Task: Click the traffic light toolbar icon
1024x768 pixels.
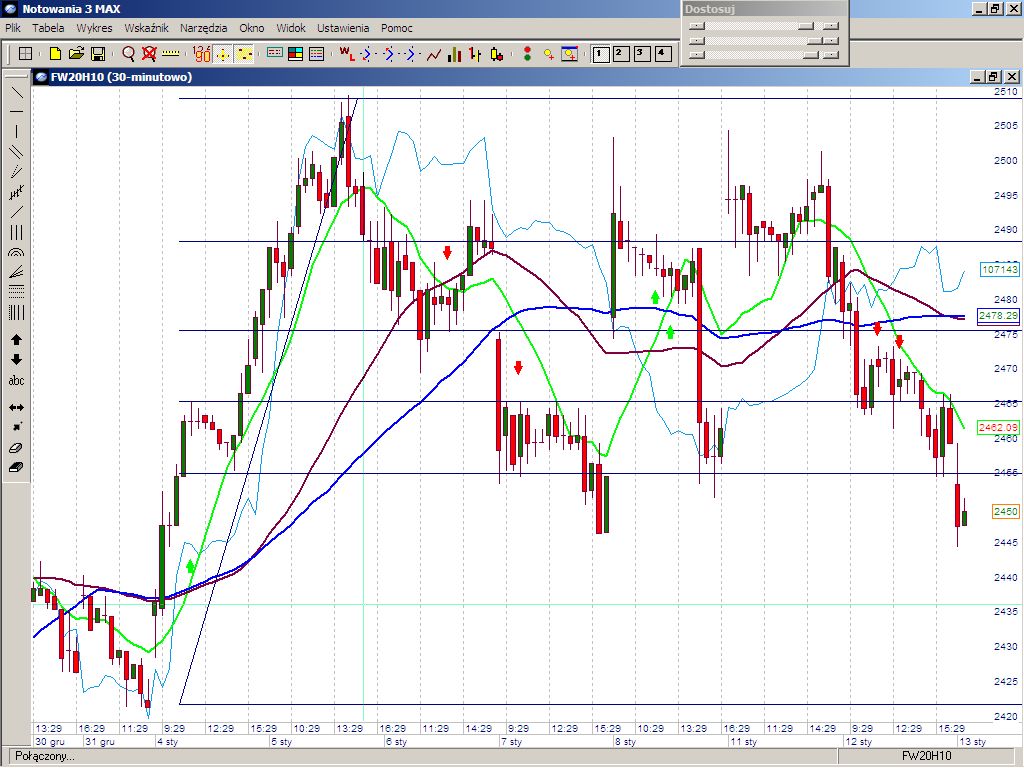Action: (x=527, y=54)
